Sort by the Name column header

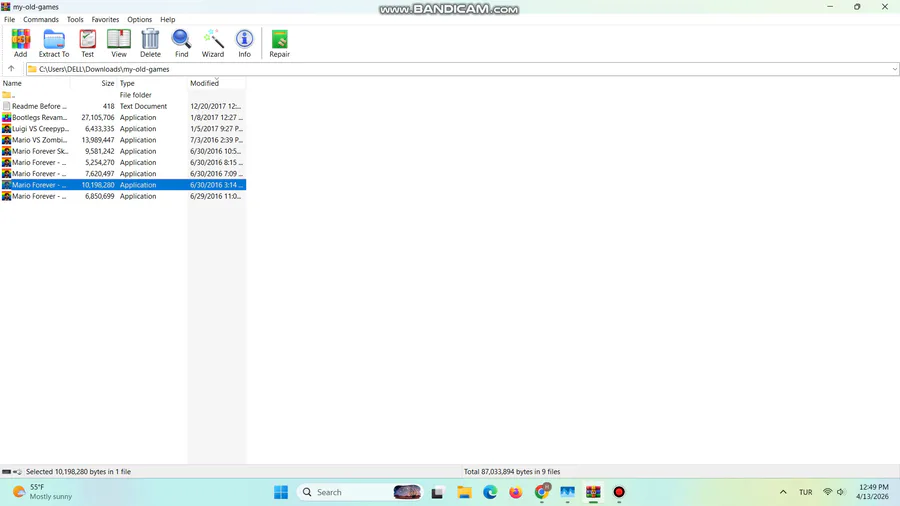35,83
